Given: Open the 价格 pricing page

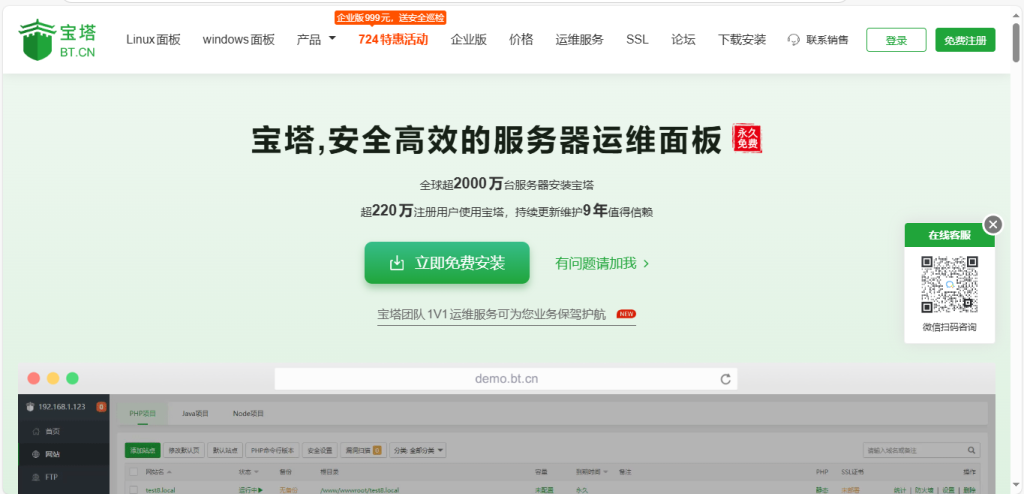Looking at the screenshot, I should point(521,40).
